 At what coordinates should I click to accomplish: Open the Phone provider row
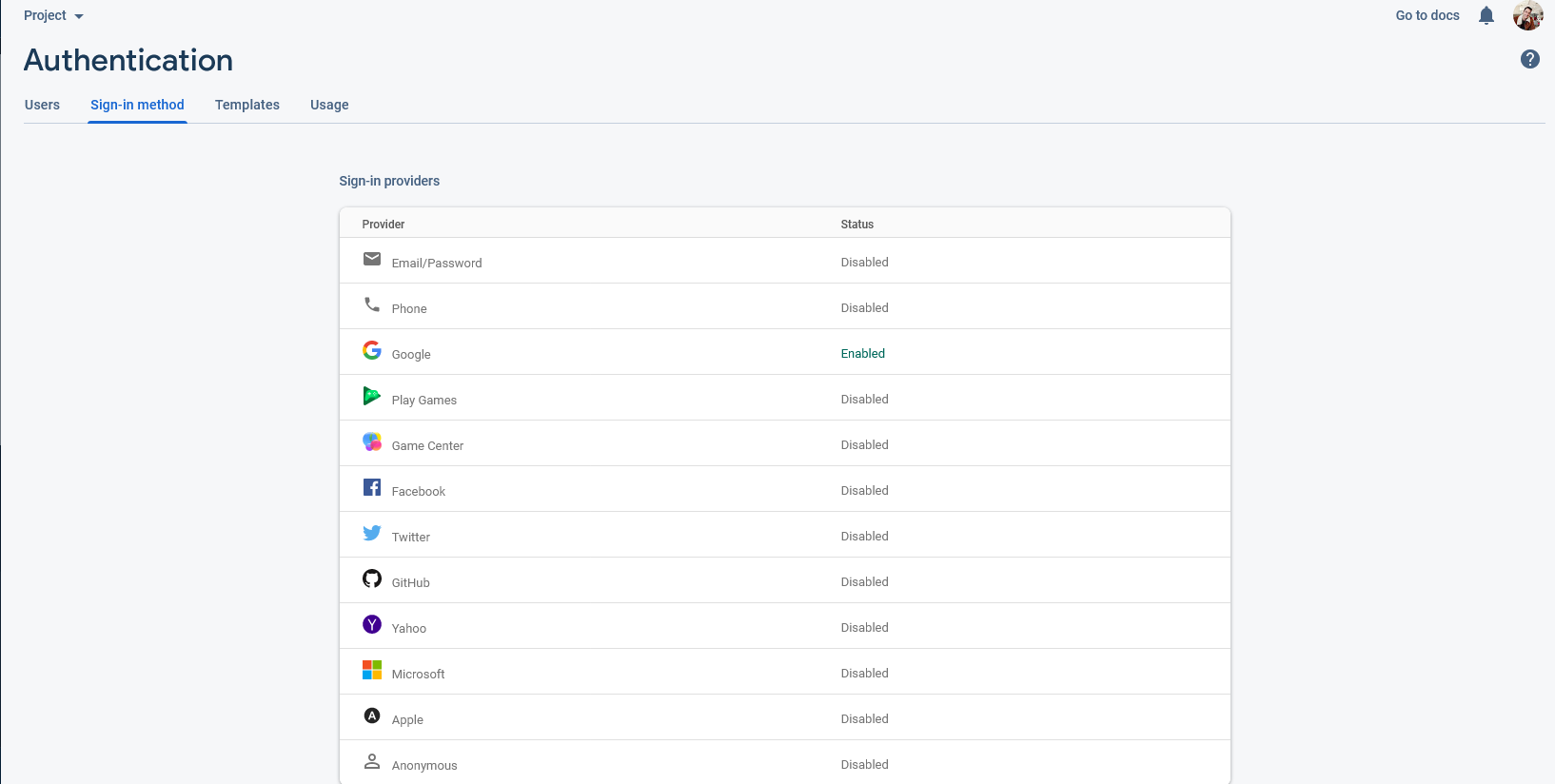point(785,306)
